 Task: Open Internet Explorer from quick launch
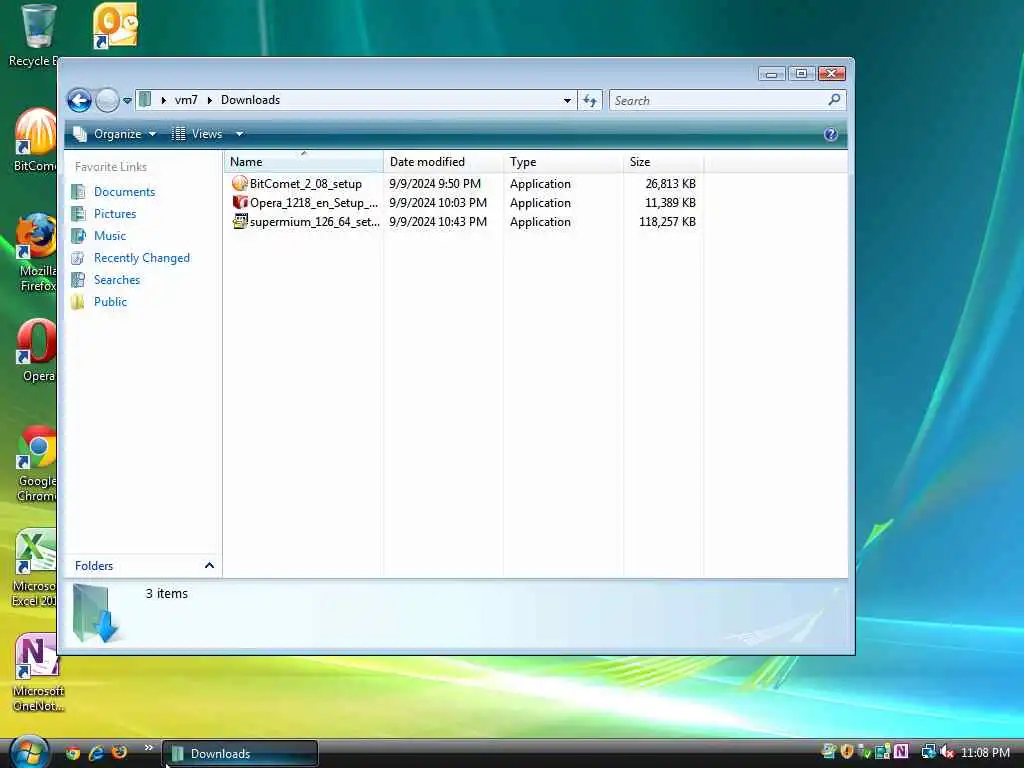[96, 753]
